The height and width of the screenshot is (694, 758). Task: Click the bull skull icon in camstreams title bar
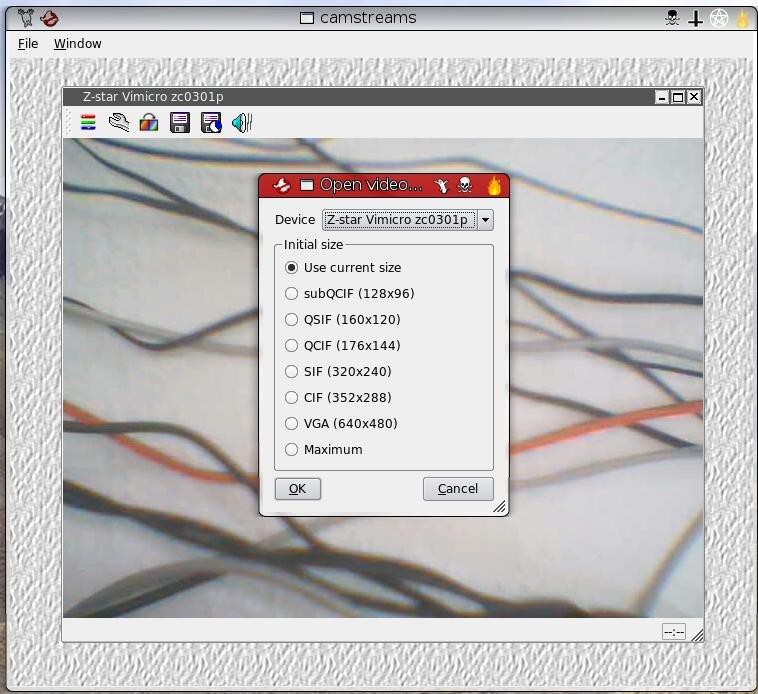[x=26, y=18]
